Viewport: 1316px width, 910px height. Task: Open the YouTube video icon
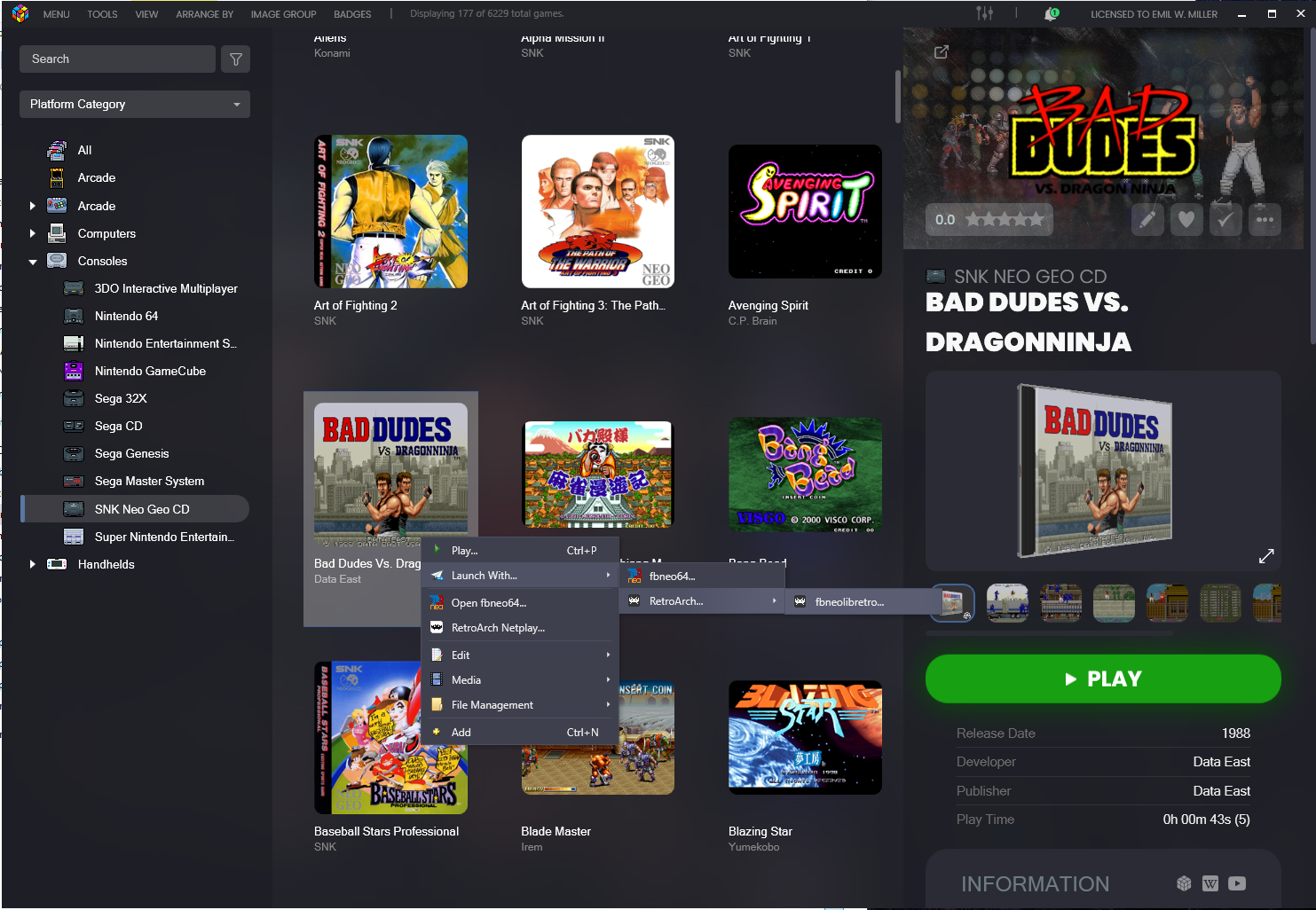click(x=1237, y=883)
